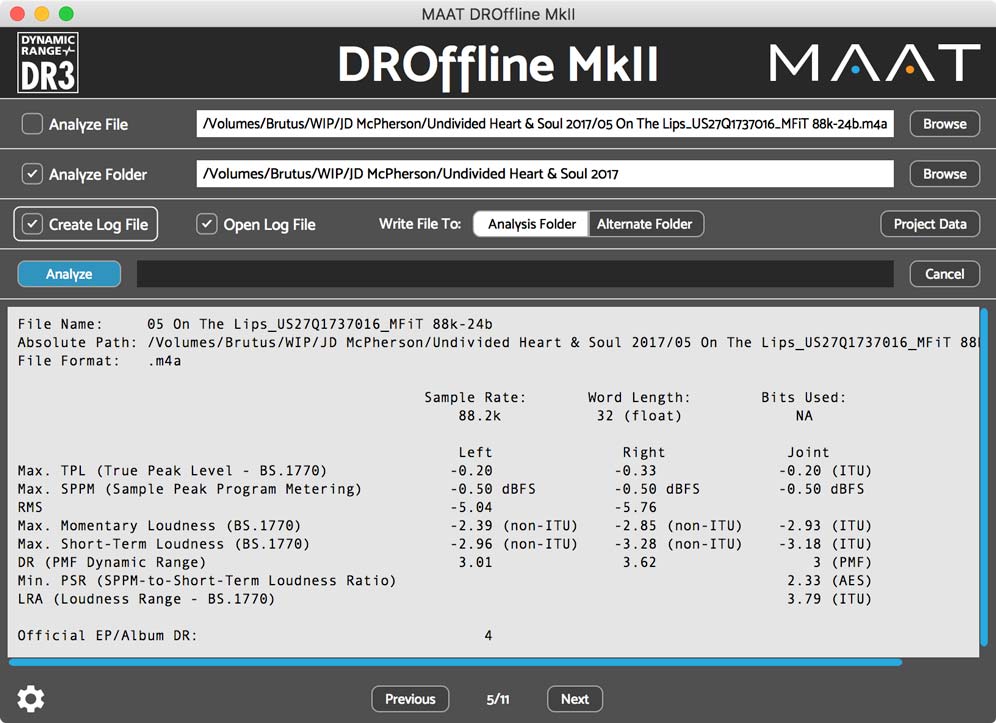Click the Analyze Folder path field
Screen dimensions: 996x723
pyautogui.click(x=545, y=173)
